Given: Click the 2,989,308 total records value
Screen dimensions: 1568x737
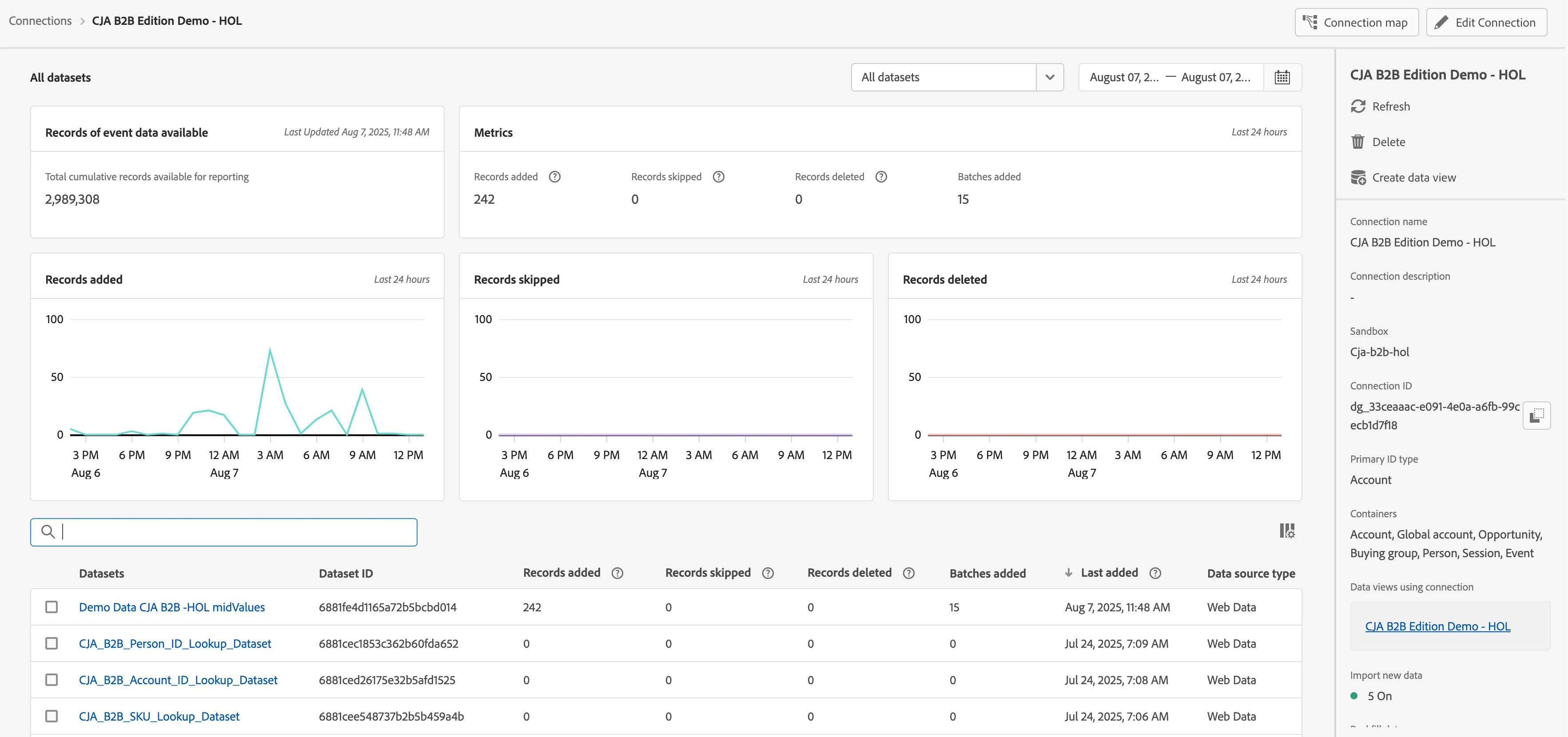Looking at the screenshot, I should pos(72,200).
